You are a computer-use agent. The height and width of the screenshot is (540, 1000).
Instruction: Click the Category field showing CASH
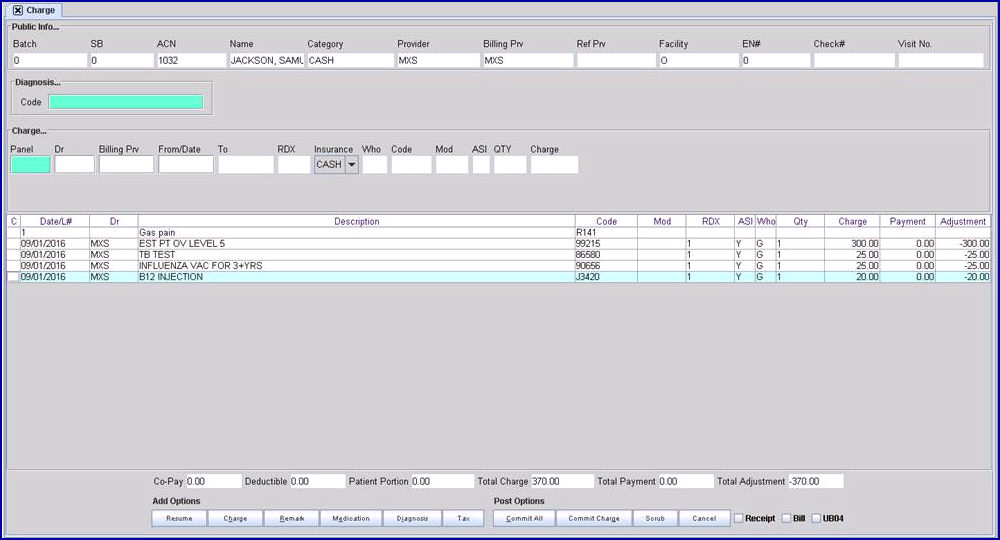(x=351, y=61)
